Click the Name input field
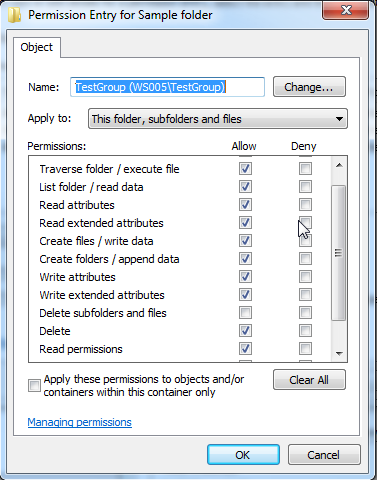The image size is (377, 480). click(167, 87)
